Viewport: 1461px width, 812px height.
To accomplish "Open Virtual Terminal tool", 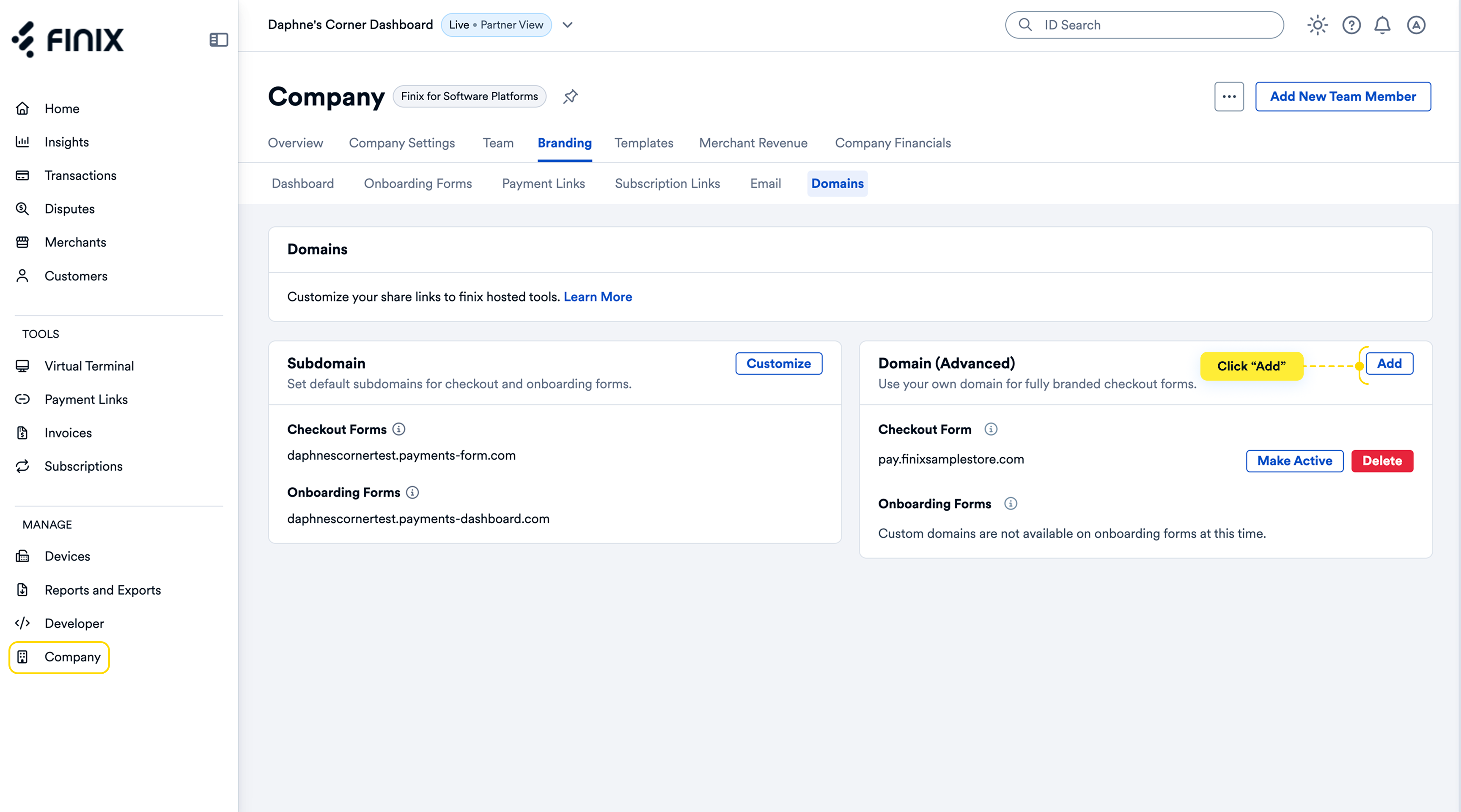I will 89,366.
